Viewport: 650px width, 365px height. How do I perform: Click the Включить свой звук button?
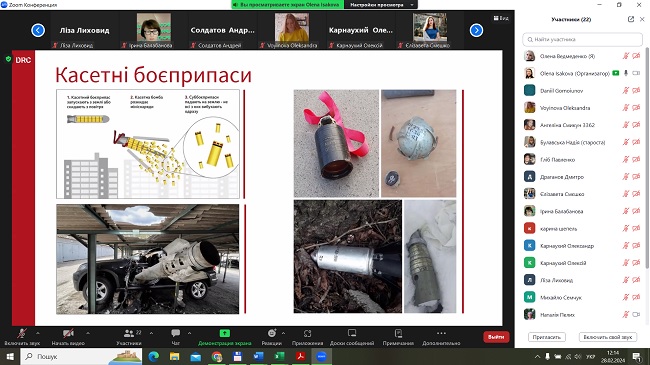click(608, 337)
